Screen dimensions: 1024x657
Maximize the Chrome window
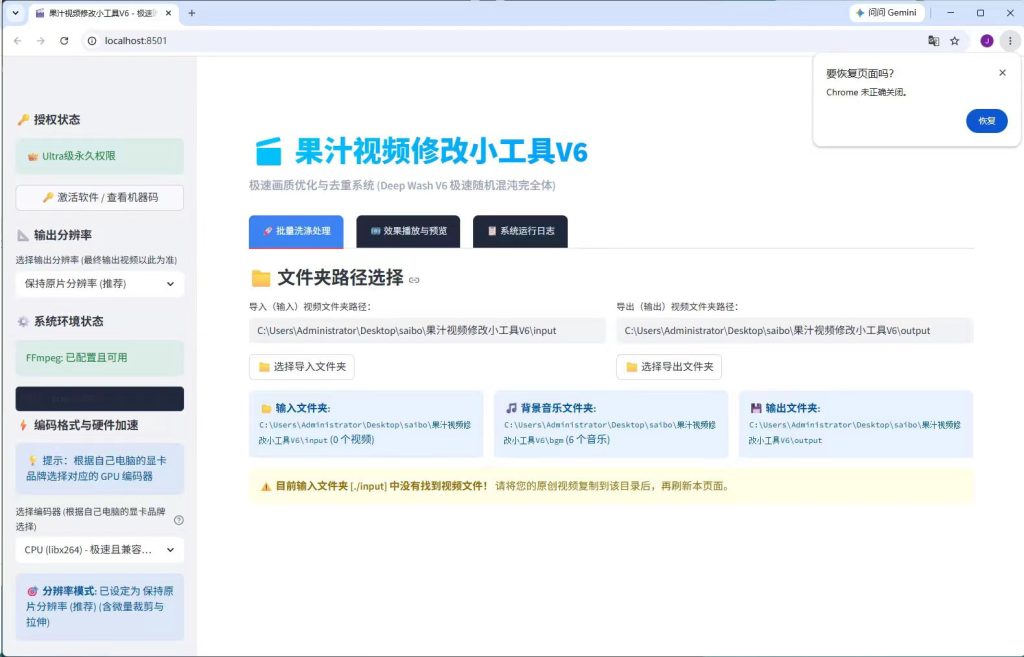[x=980, y=12]
